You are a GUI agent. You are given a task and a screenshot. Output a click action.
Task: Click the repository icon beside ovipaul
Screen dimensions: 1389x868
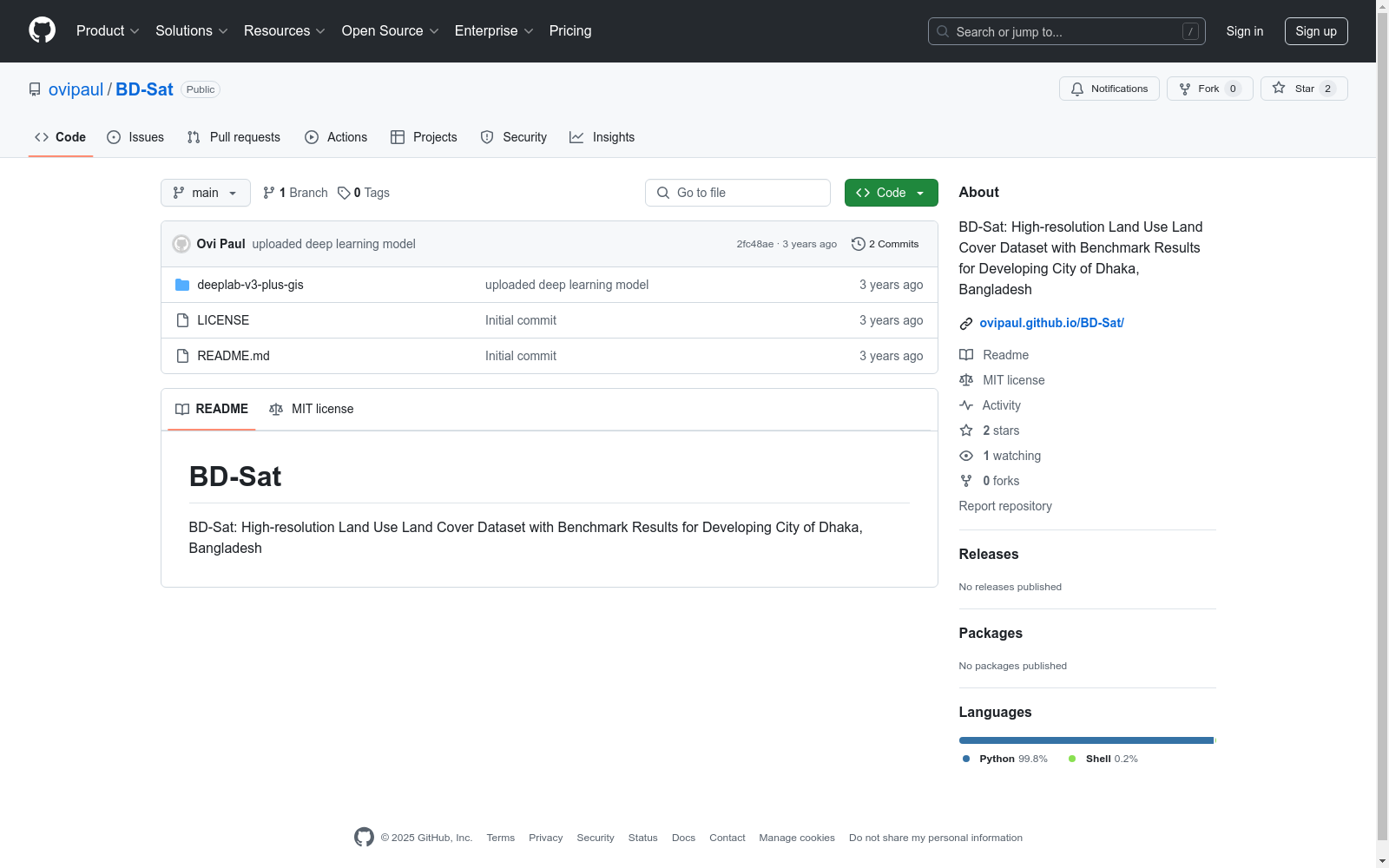pyautogui.click(x=35, y=89)
